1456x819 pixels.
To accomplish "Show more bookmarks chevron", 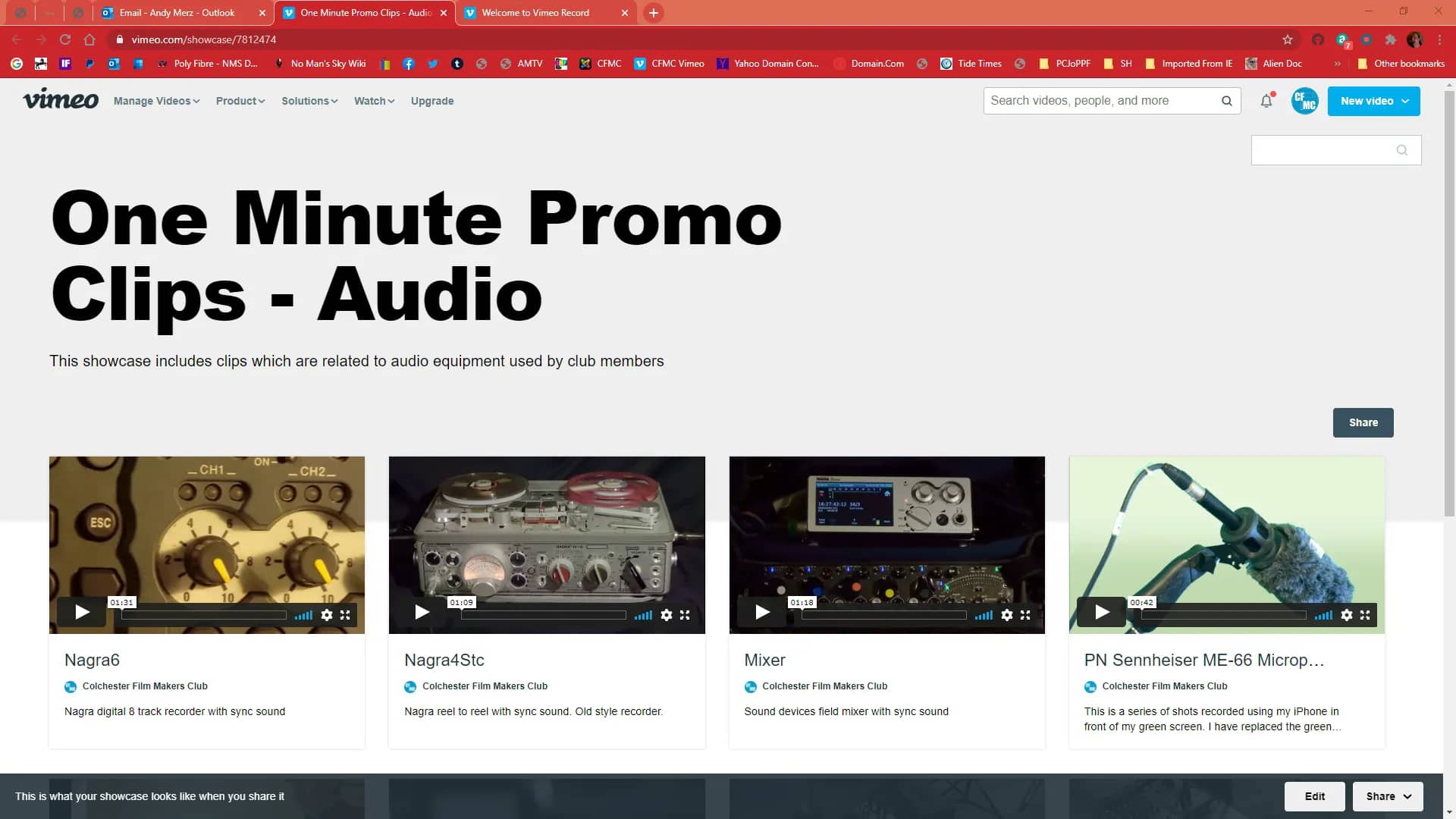I will (x=1337, y=64).
